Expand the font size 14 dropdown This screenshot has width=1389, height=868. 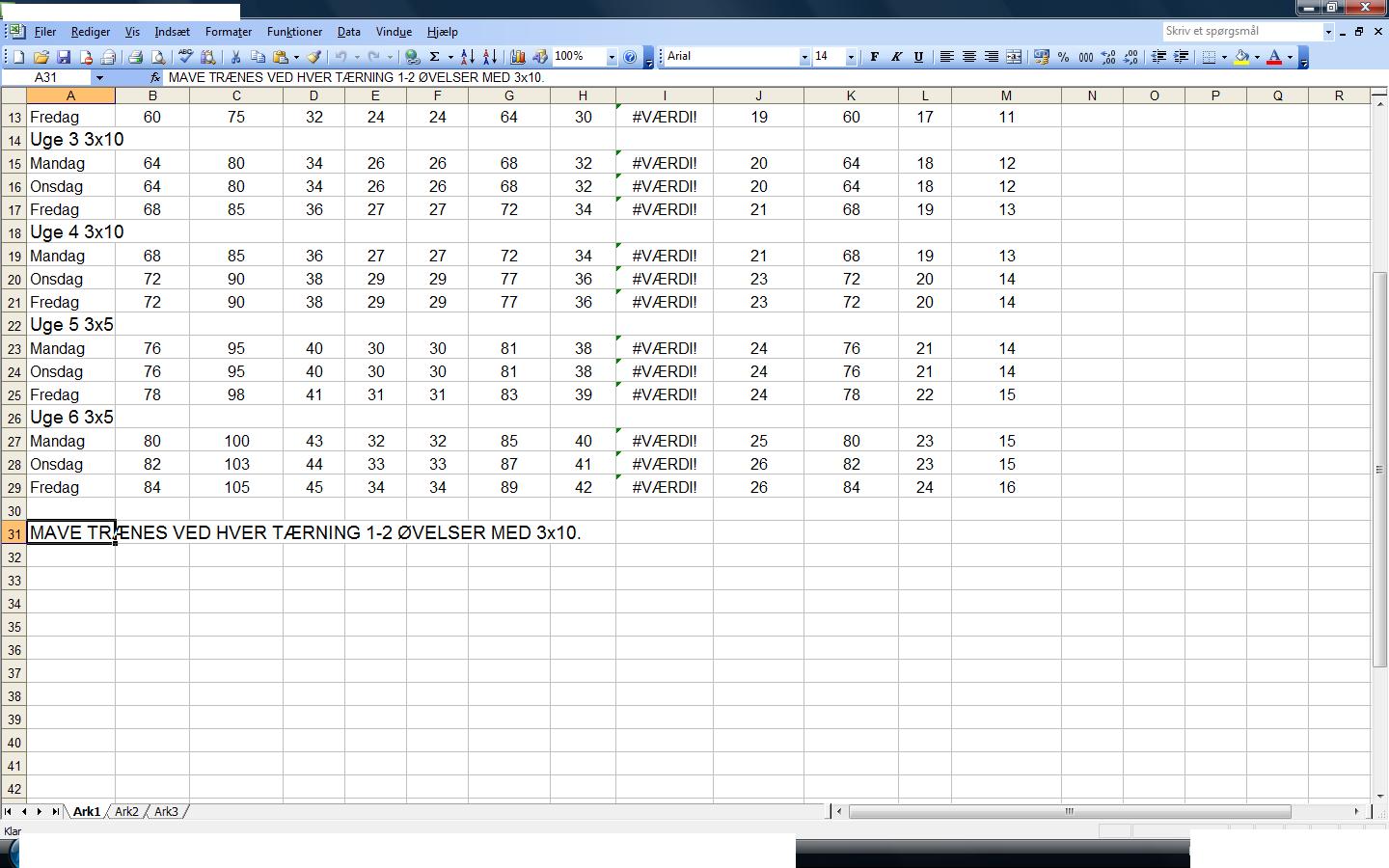pos(851,57)
